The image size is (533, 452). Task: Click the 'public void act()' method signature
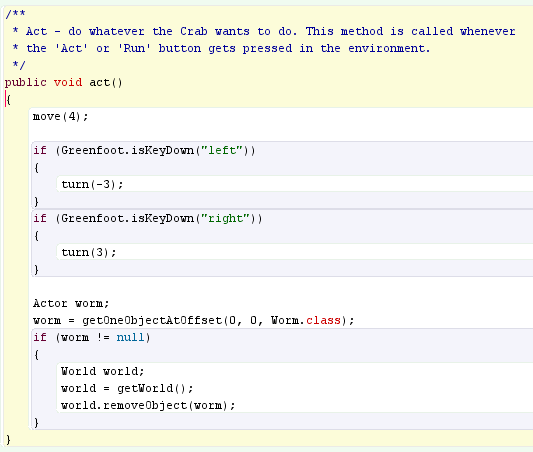click(64, 83)
